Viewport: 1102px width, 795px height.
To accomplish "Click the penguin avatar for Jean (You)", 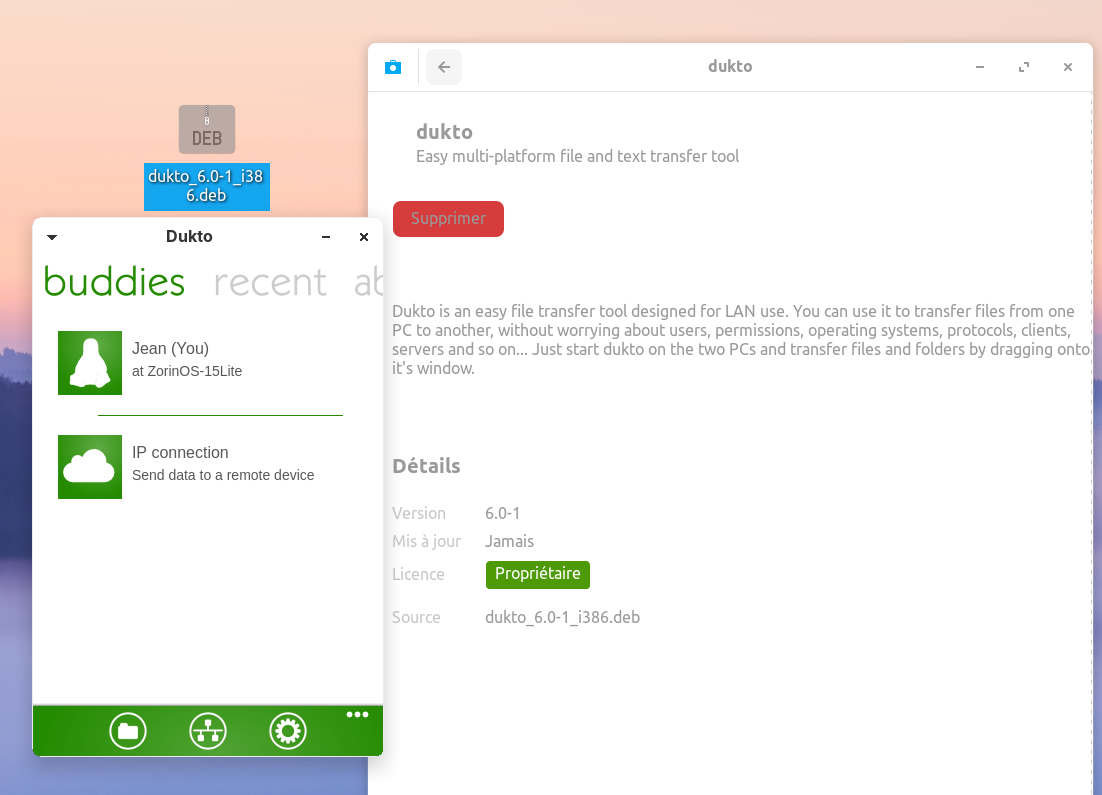I will [x=90, y=363].
